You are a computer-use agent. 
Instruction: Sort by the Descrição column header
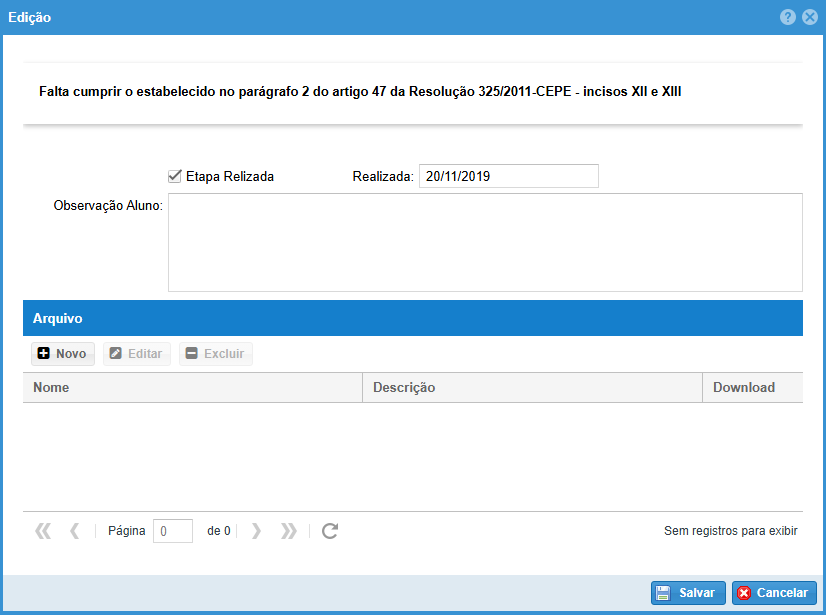532,388
